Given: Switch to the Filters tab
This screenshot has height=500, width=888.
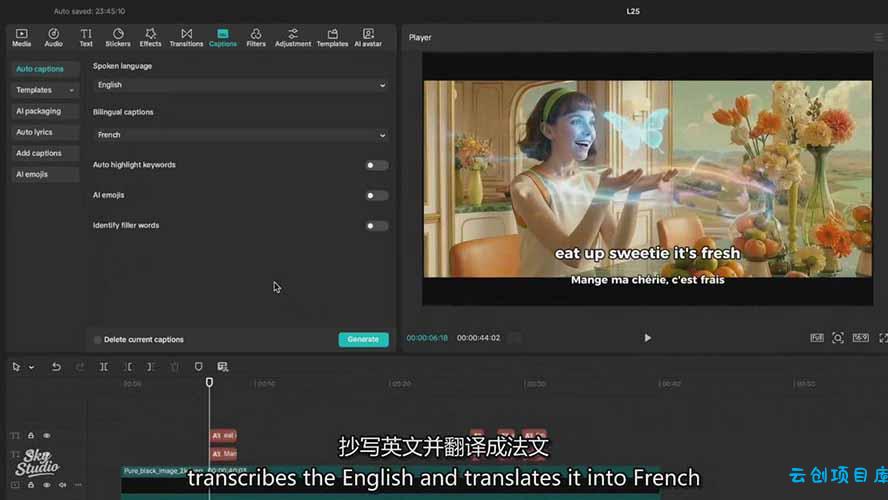Looking at the screenshot, I should pyautogui.click(x=256, y=37).
